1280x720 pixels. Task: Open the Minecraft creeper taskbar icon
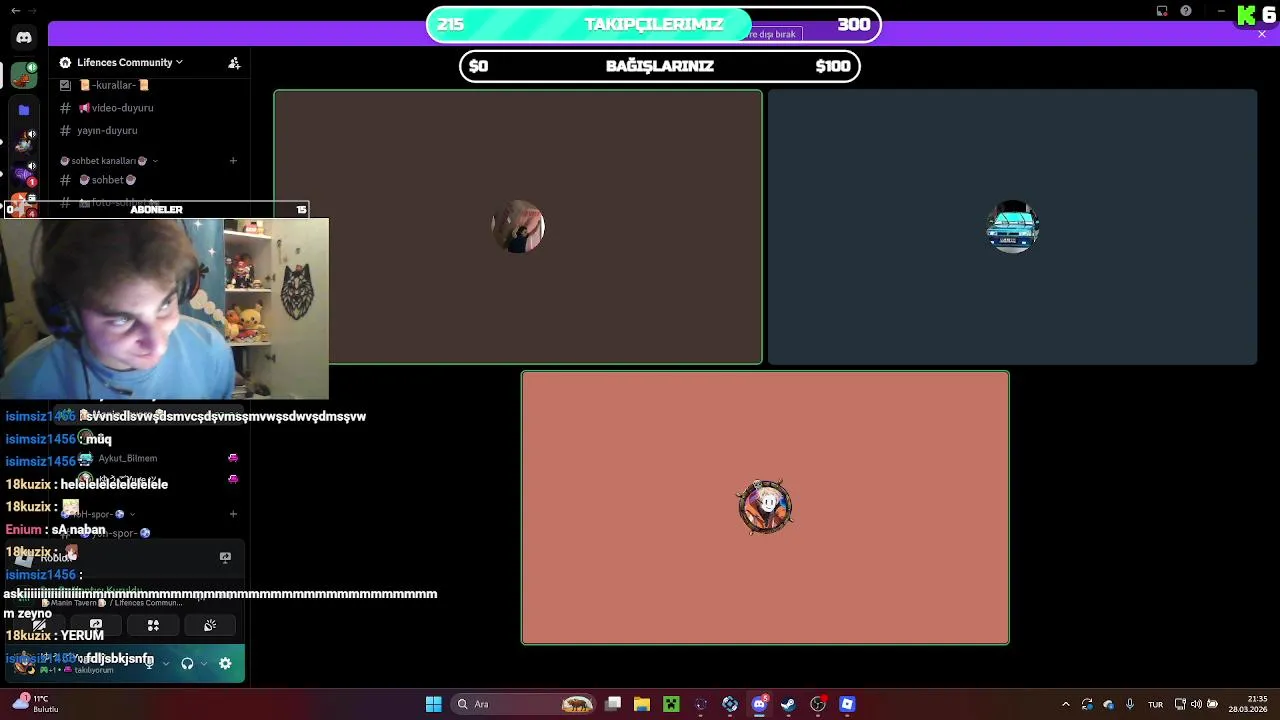(x=671, y=704)
